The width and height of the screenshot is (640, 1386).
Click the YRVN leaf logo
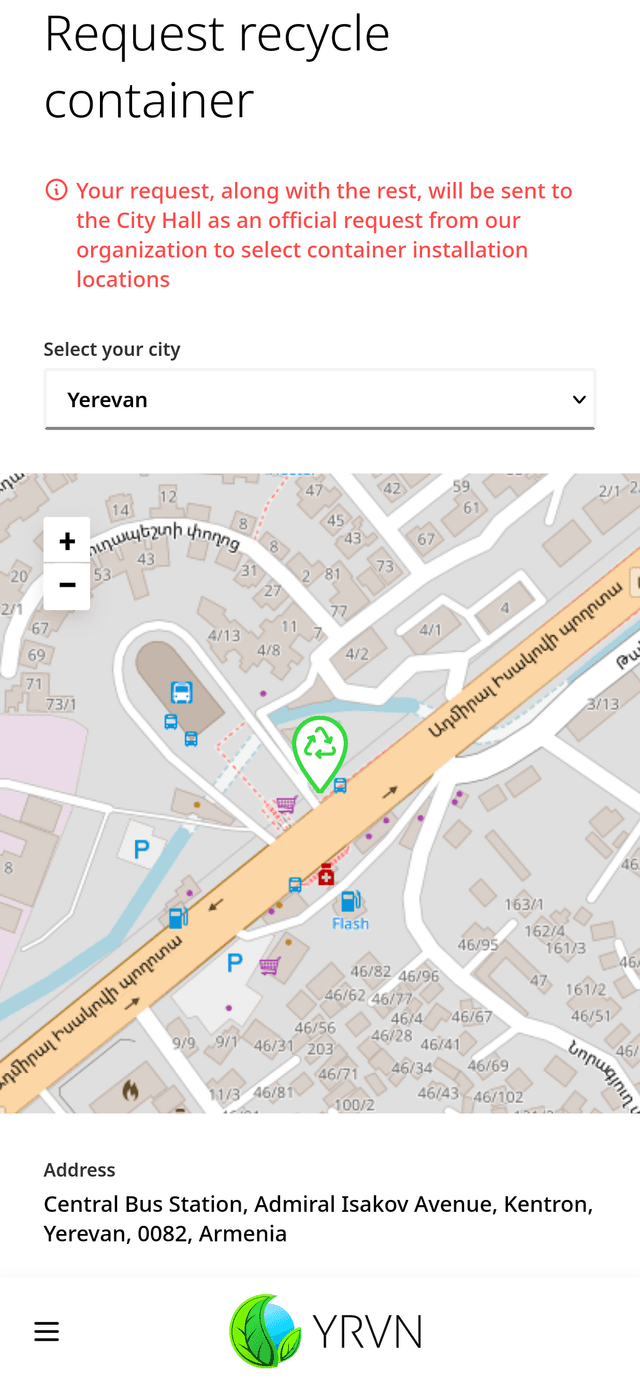(x=265, y=1331)
